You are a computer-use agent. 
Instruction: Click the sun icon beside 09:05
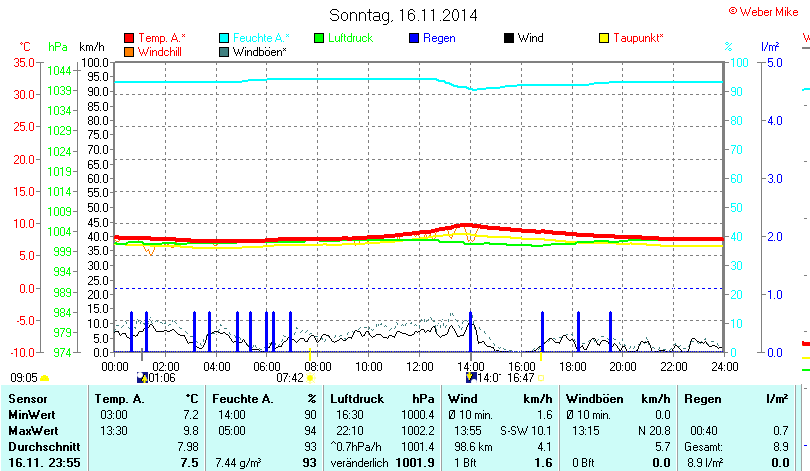coord(44,378)
